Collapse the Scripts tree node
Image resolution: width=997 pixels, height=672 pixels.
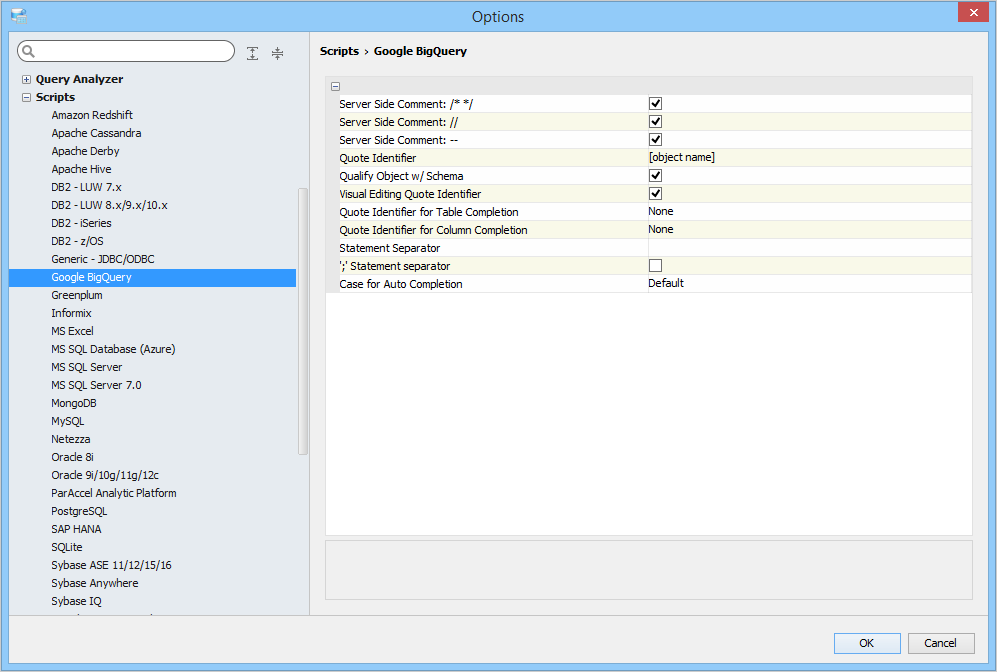point(27,98)
